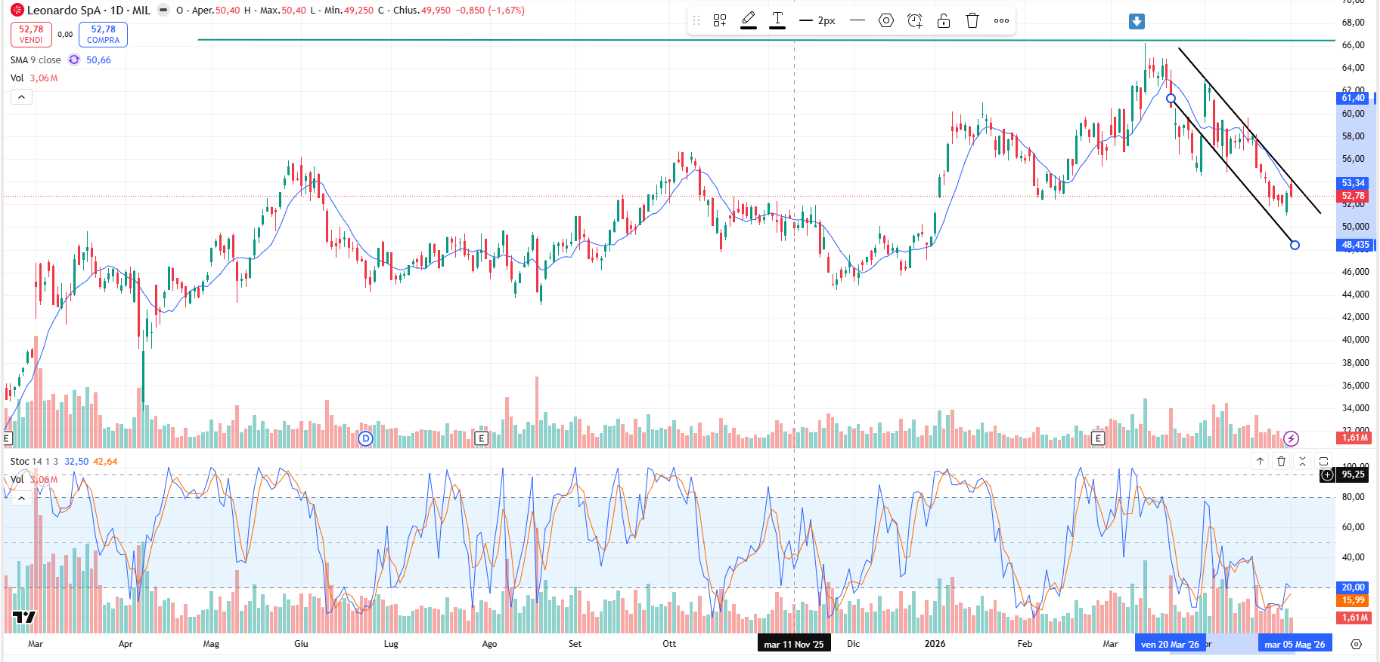Screen dimensions: 1380x662
Task: Click the 53,34 price label on scale
Action: tap(1353, 183)
